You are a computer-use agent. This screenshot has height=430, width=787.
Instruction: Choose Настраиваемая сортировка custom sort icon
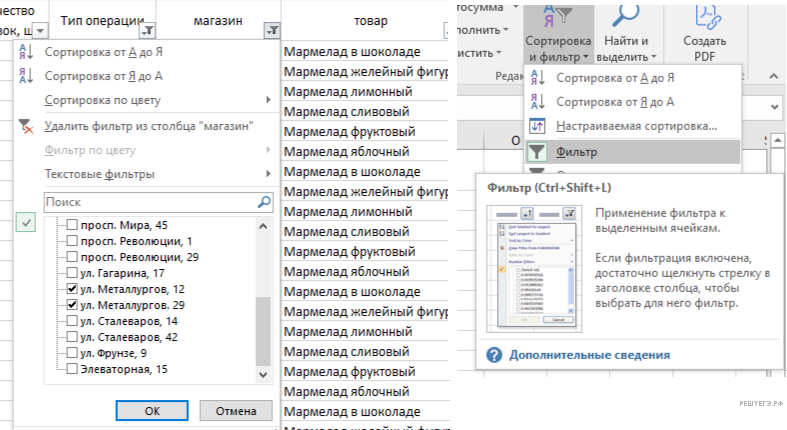pos(536,126)
